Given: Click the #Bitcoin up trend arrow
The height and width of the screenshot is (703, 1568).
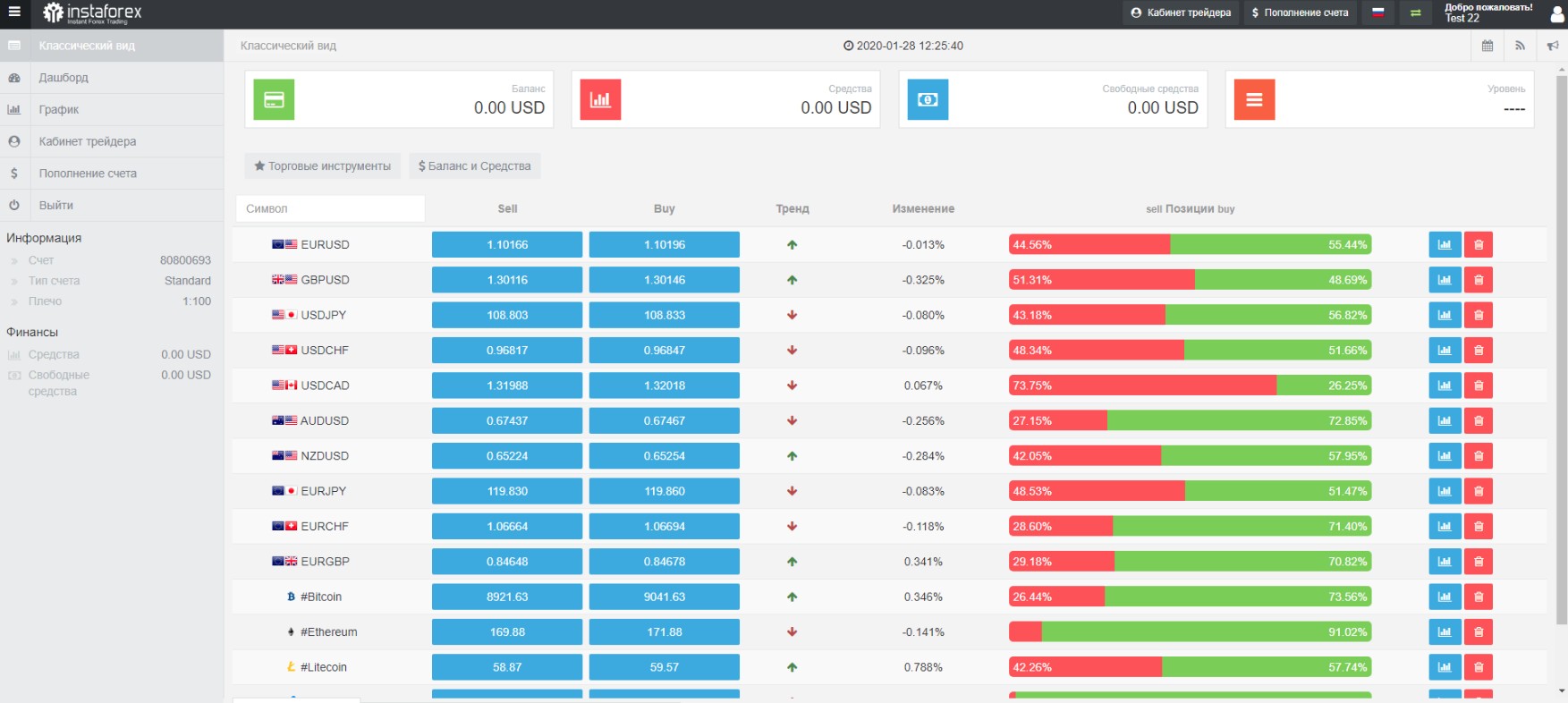Looking at the screenshot, I should point(792,597).
